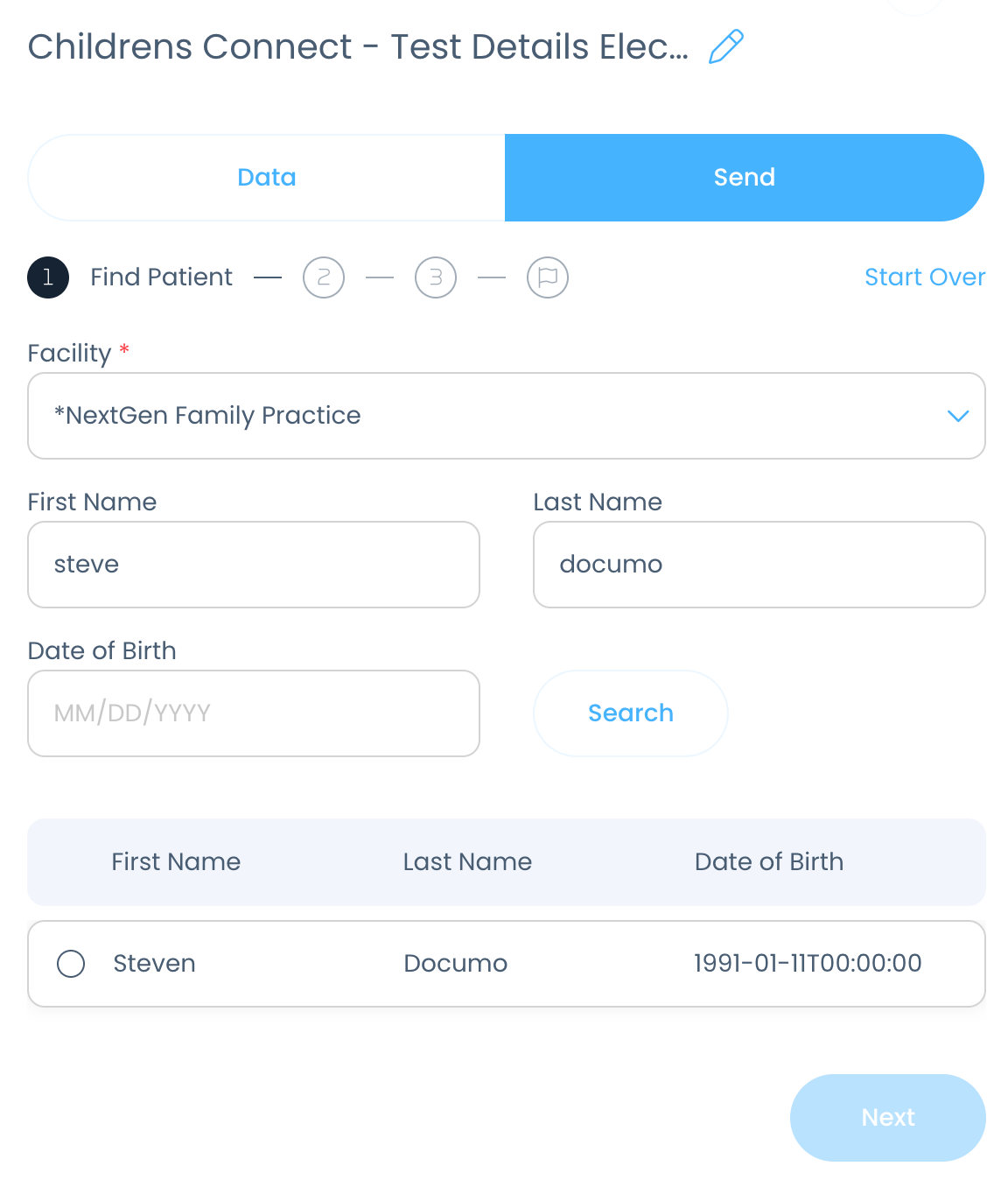Go to step 2 circle in wizard

click(324, 277)
